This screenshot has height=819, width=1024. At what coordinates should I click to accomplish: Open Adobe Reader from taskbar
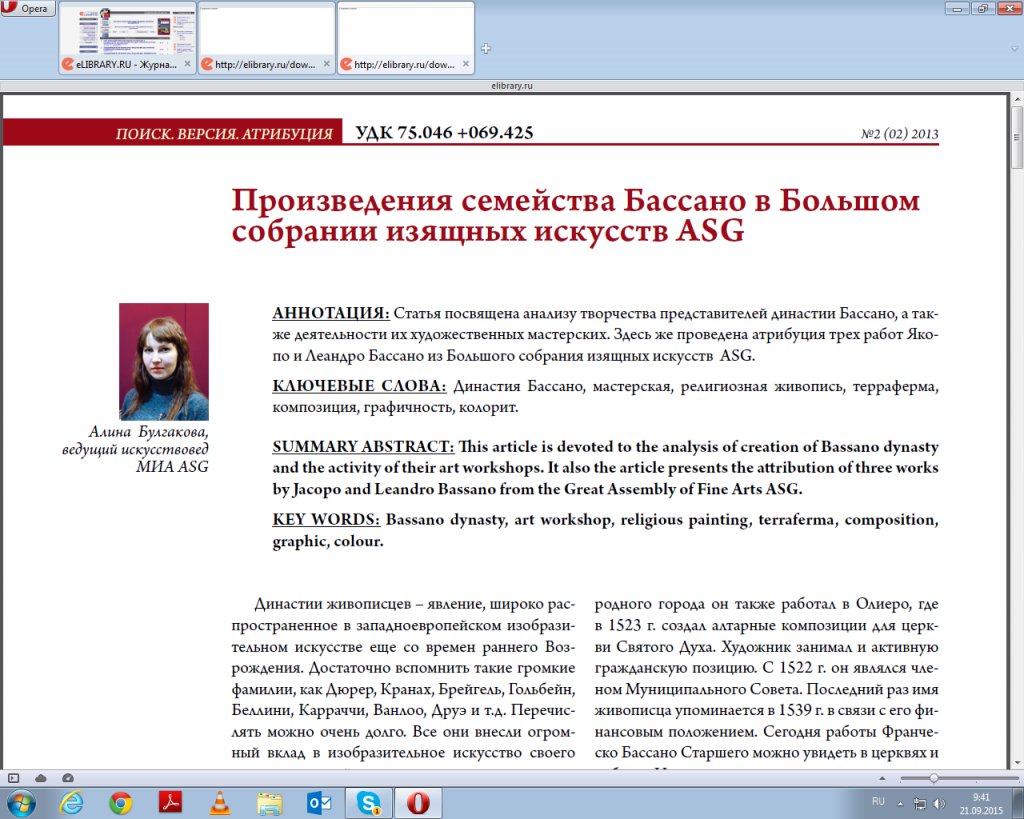click(170, 803)
